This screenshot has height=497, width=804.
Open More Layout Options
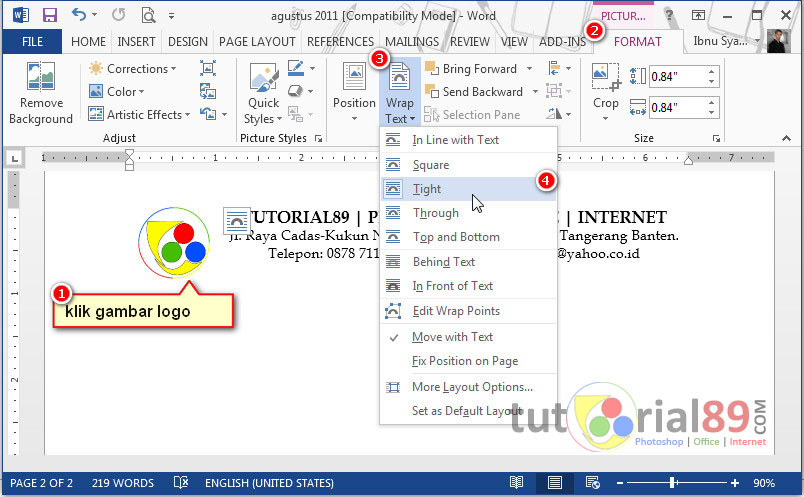coord(468,387)
